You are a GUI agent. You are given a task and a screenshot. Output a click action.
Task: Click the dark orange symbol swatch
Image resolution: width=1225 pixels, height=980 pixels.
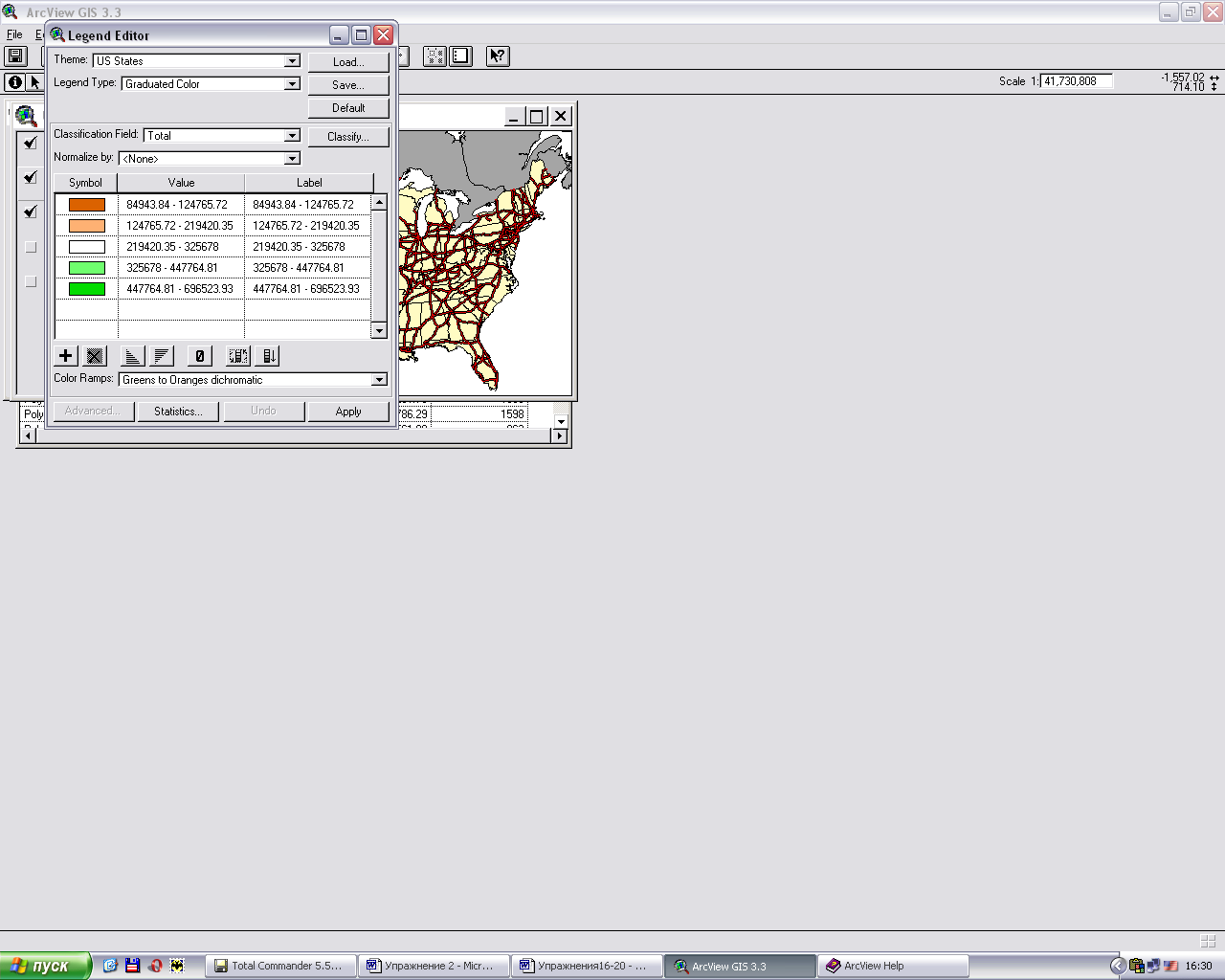(87, 205)
